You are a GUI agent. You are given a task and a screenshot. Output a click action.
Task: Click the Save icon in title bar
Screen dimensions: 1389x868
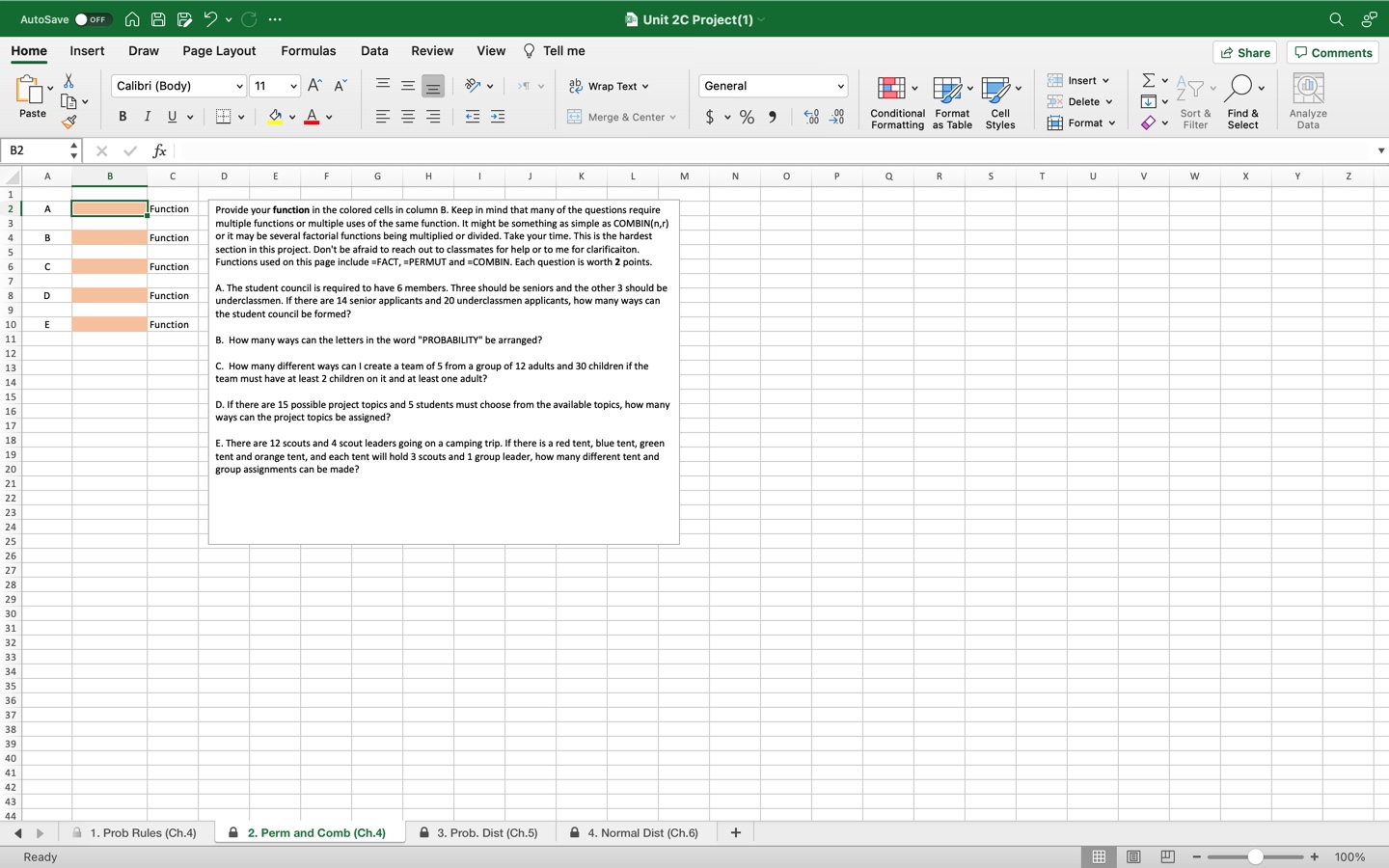(x=158, y=19)
